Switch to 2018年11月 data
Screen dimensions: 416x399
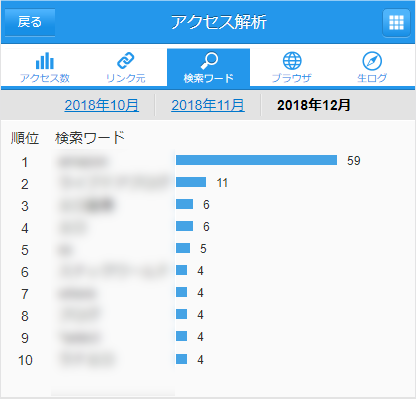coord(208,105)
